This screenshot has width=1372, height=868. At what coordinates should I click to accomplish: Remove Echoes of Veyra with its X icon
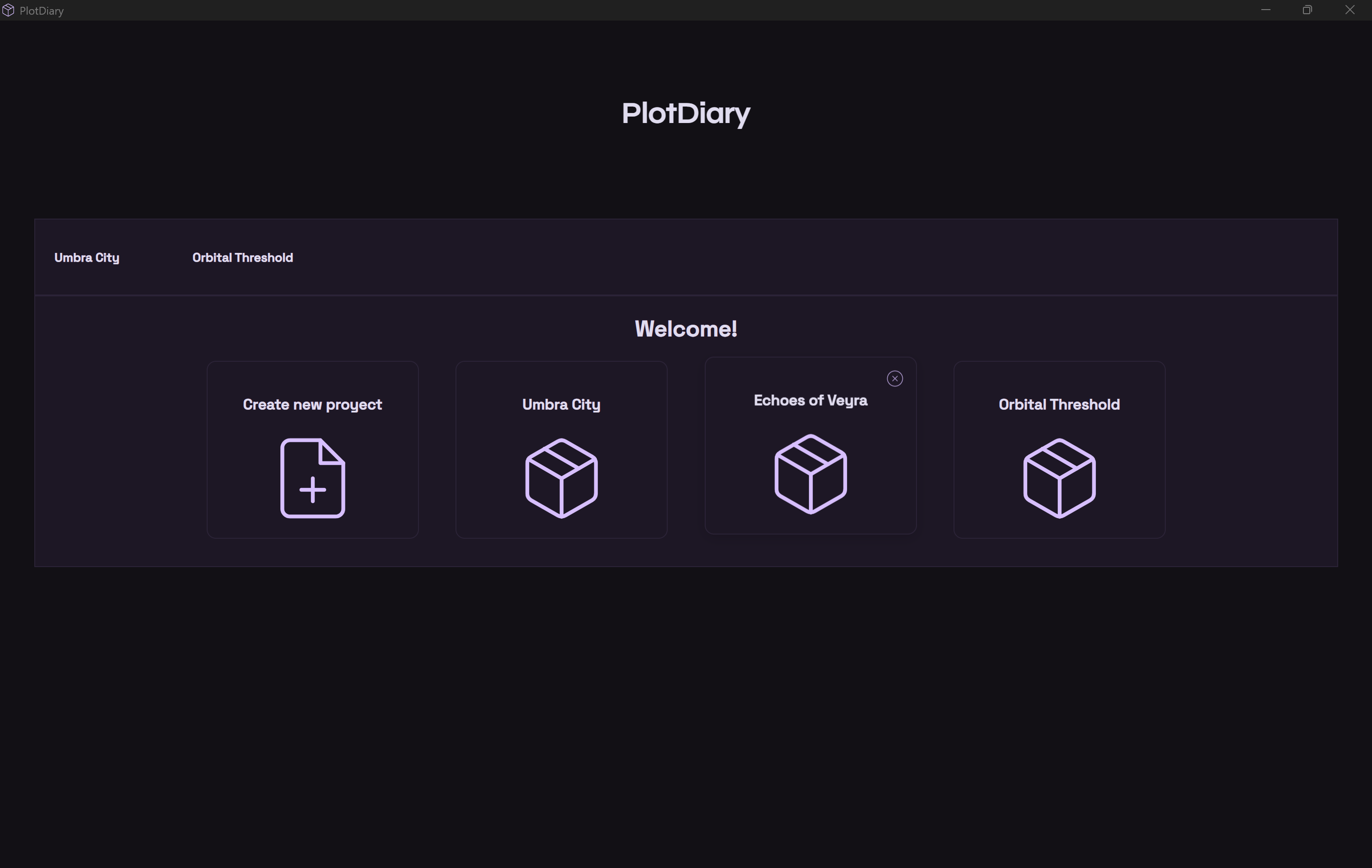pyautogui.click(x=895, y=378)
